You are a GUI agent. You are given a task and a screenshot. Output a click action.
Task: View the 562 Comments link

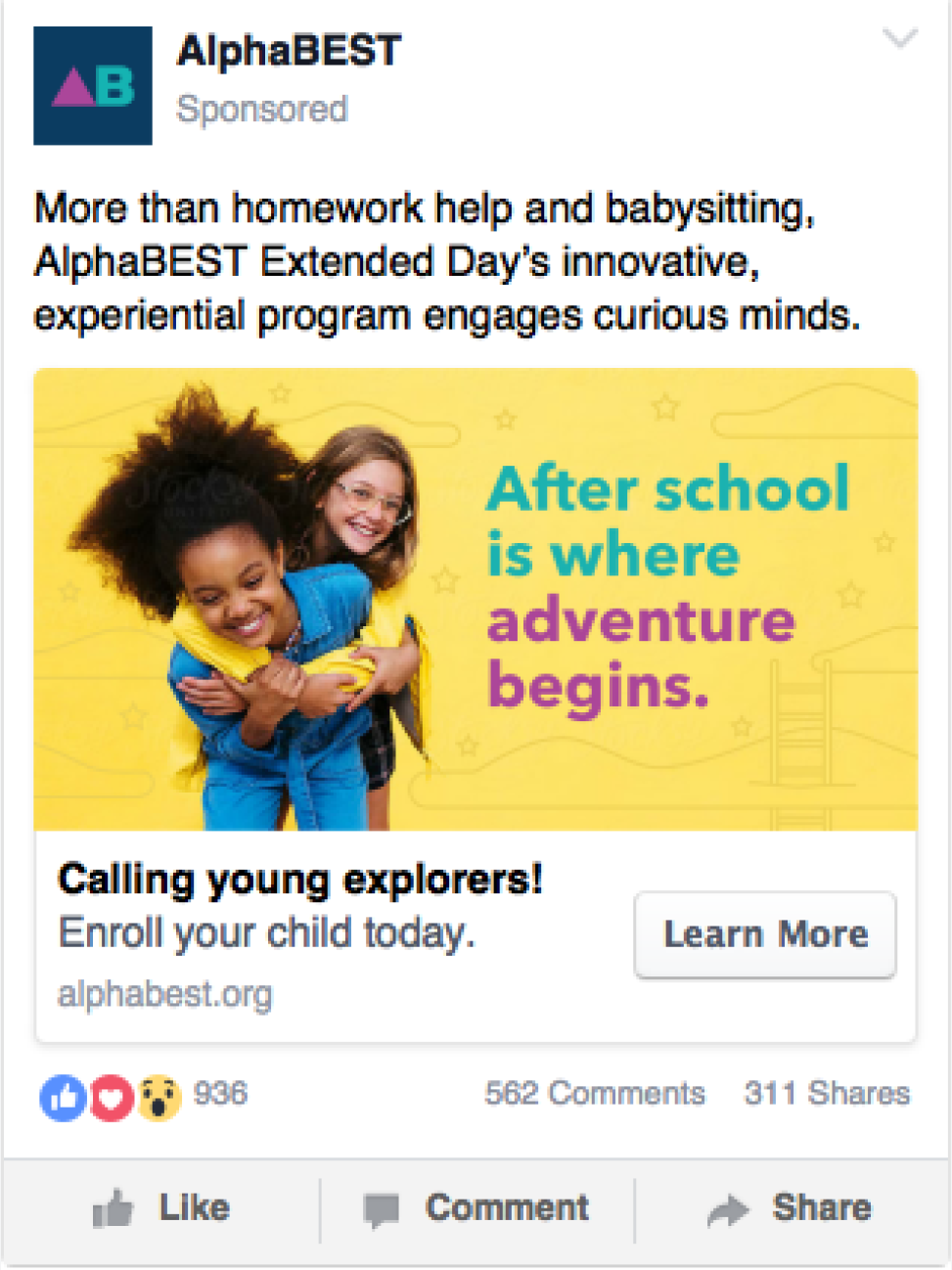(x=595, y=1093)
